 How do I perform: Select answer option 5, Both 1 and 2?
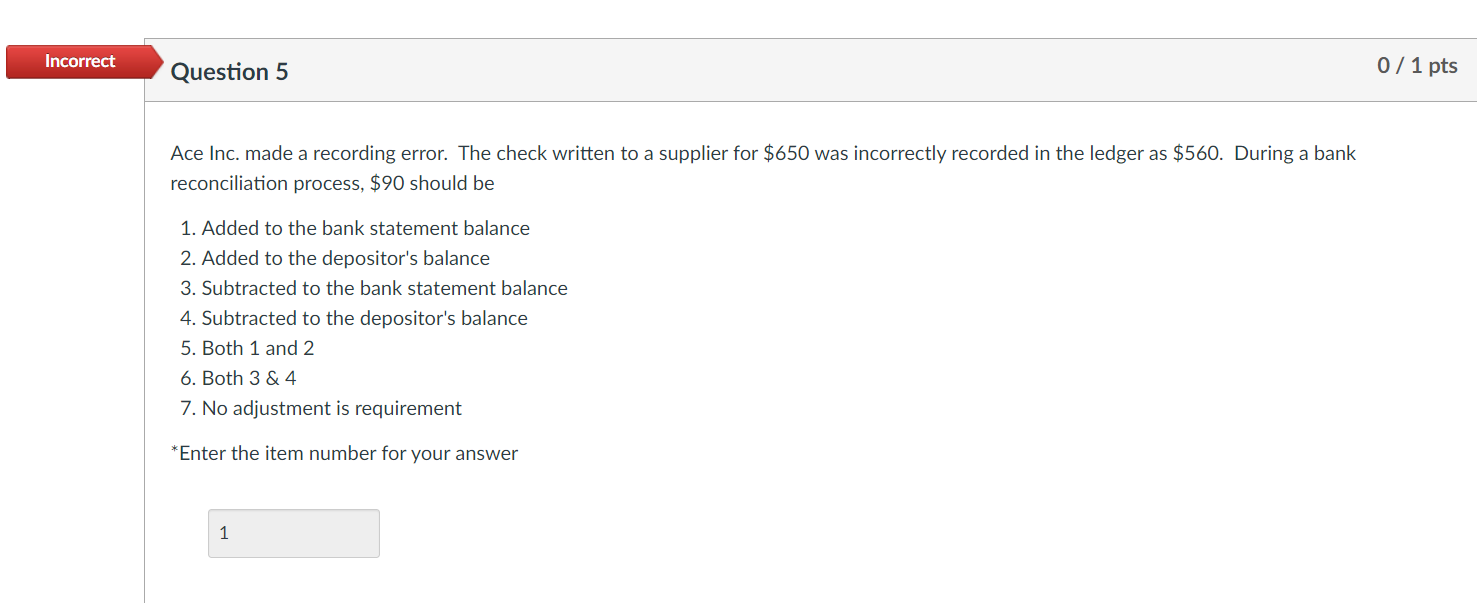pyautogui.click(x=256, y=348)
